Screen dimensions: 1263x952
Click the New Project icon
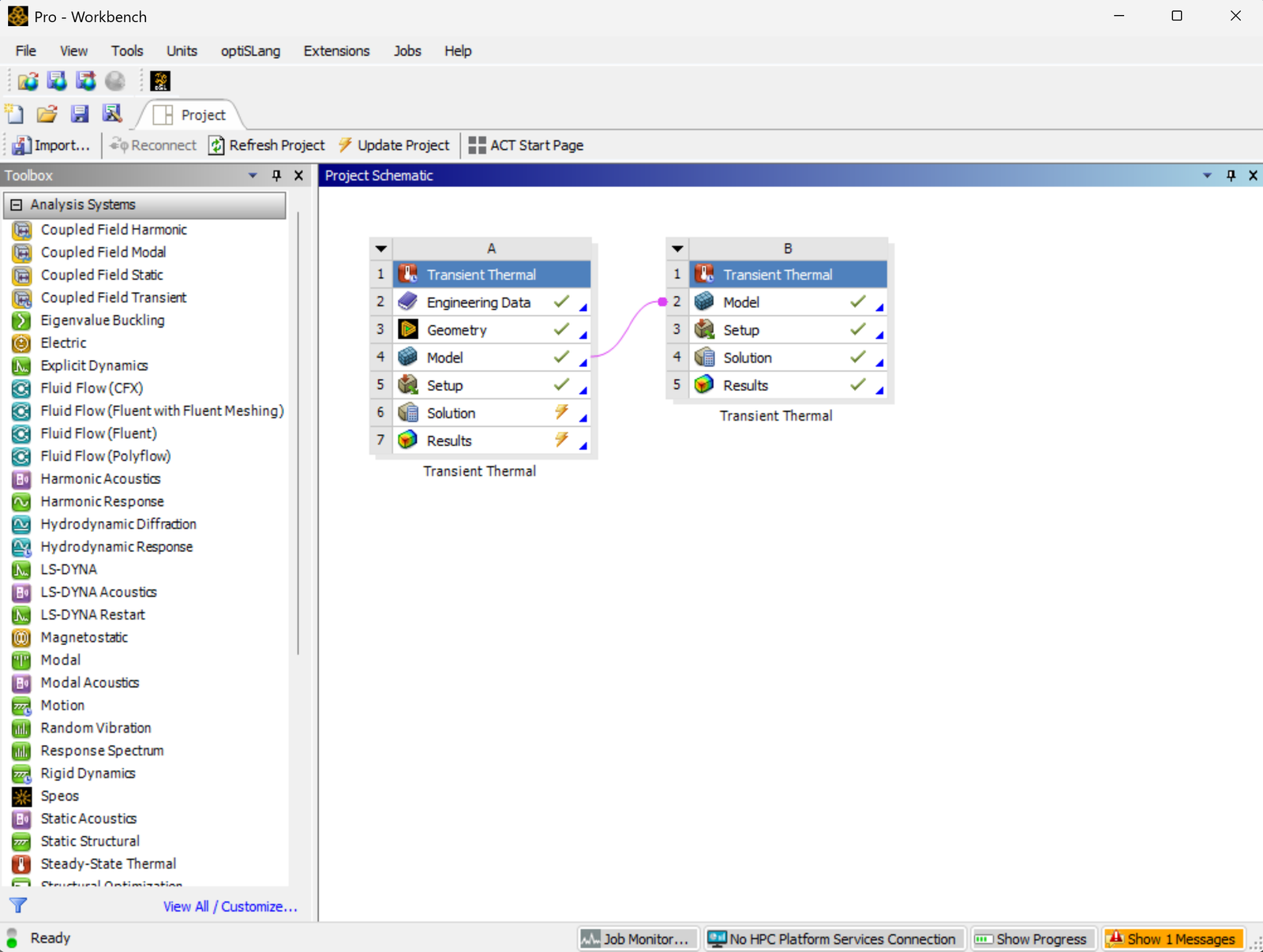click(15, 114)
